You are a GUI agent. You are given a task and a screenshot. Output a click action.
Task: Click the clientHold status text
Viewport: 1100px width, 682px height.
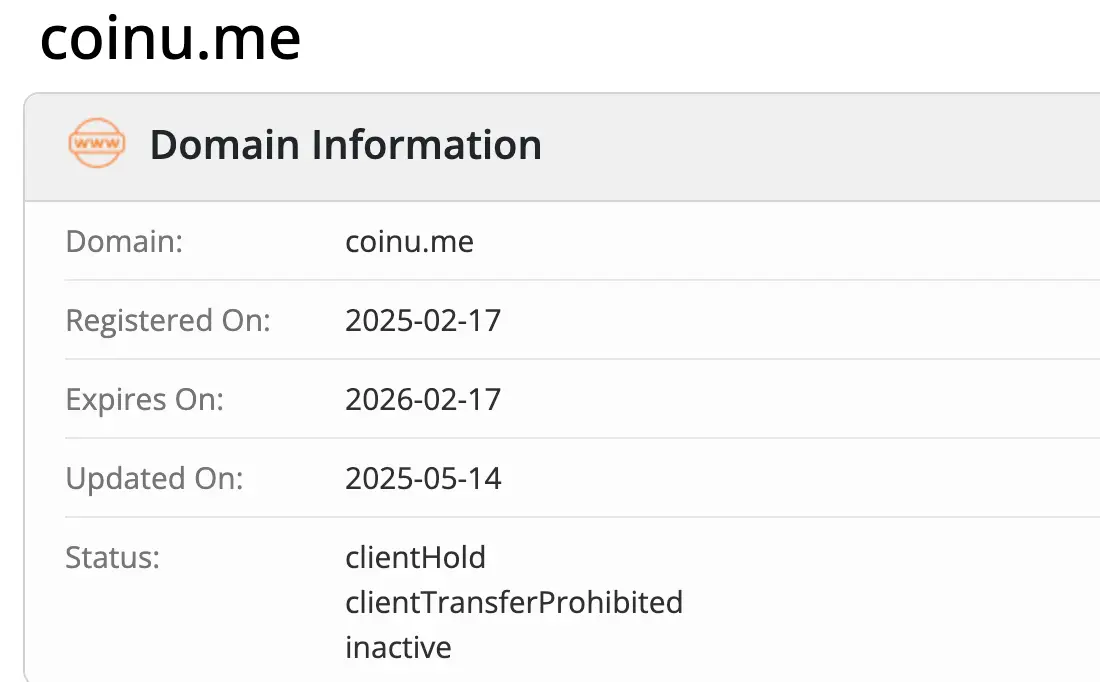click(x=415, y=557)
